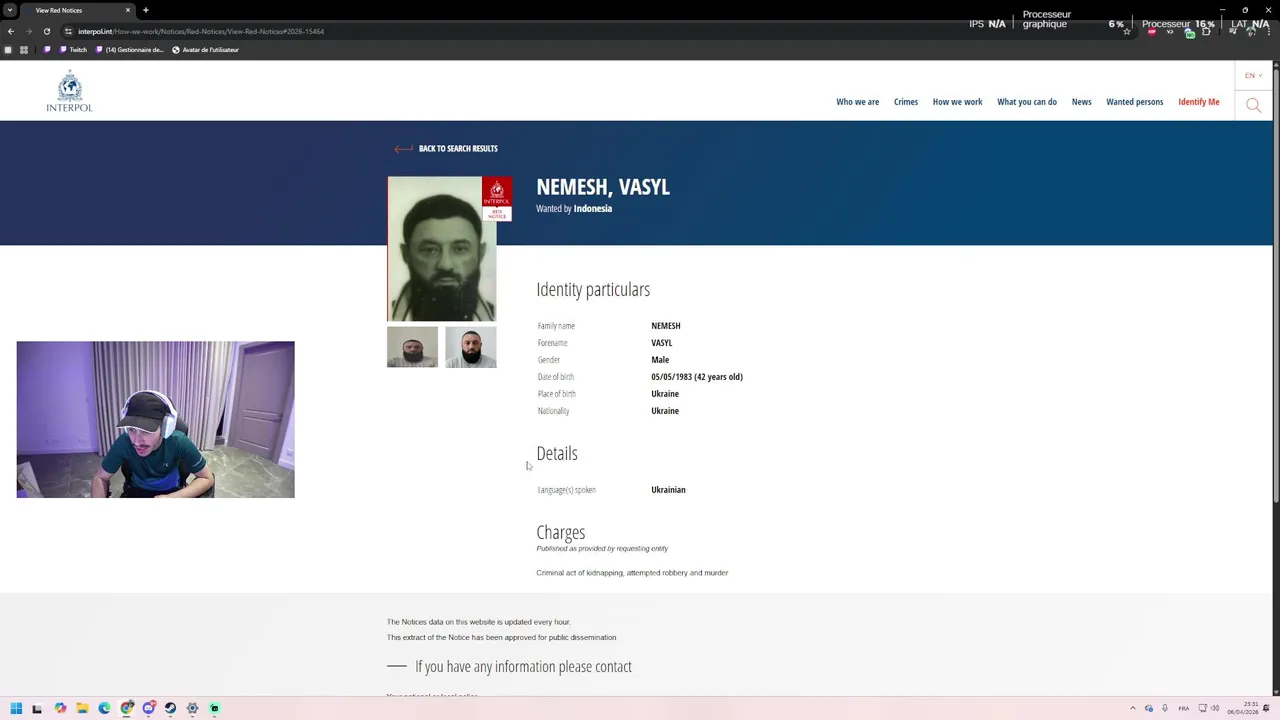The width and height of the screenshot is (1280, 720).
Task: Click the Identify Me link
Action: pyautogui.click(x=1198, y=102)
